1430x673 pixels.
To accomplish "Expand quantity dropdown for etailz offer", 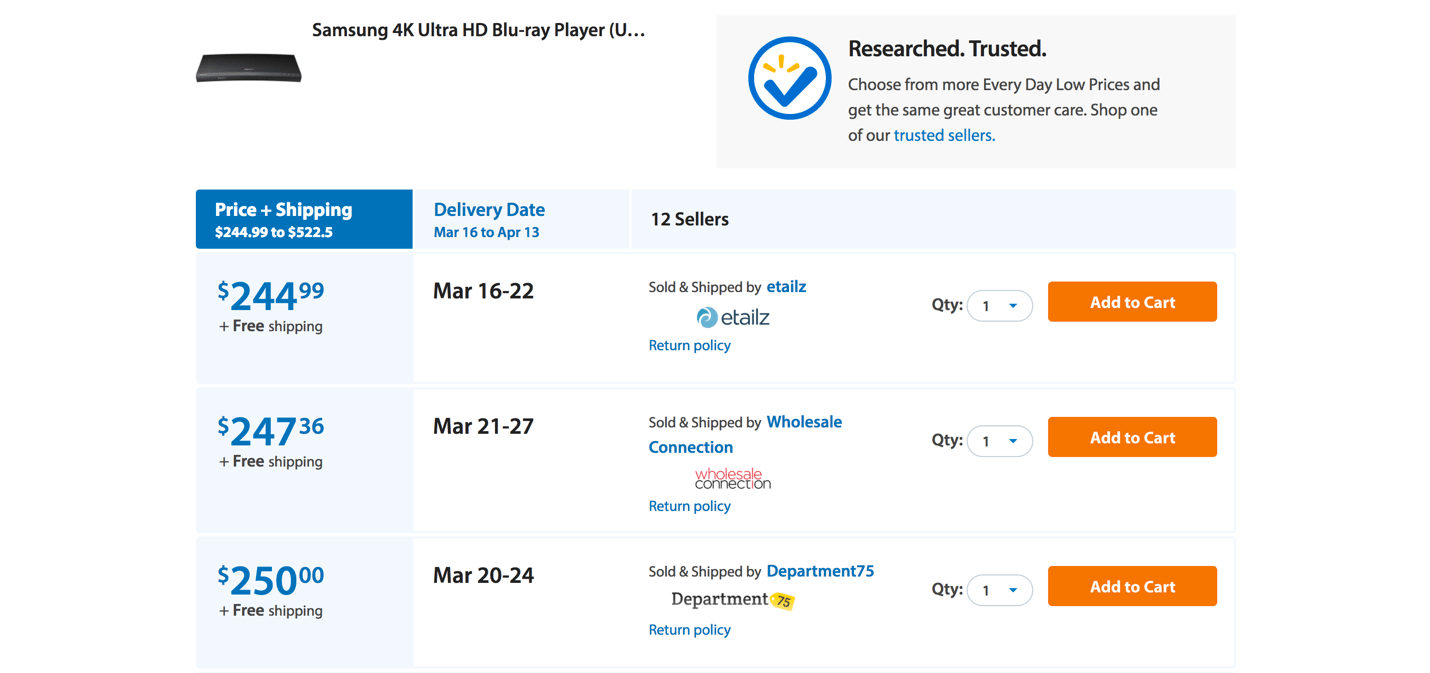I will pyautogui.click(x=1000, y=305).
